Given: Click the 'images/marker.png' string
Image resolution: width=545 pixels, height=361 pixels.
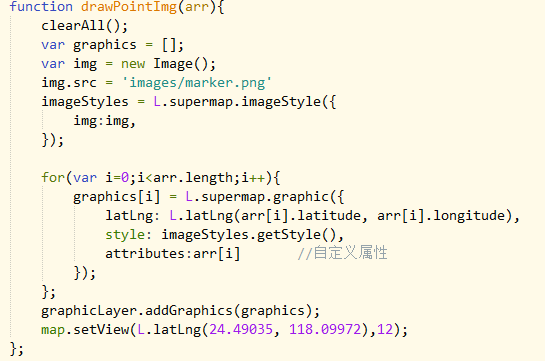Looking at the screenshot, I should (196, 83).
